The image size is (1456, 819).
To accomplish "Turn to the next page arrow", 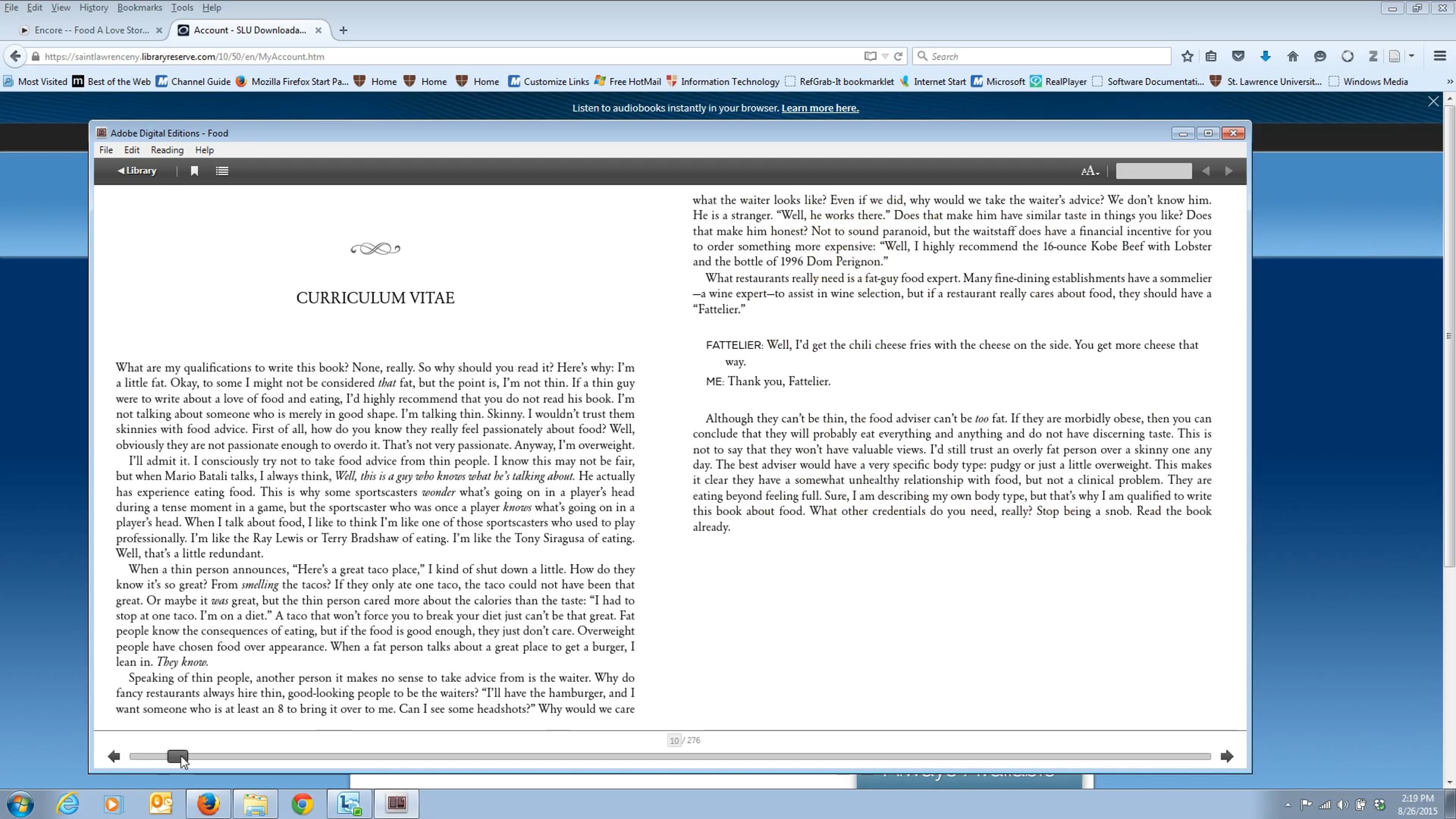I will [1227, 756].
